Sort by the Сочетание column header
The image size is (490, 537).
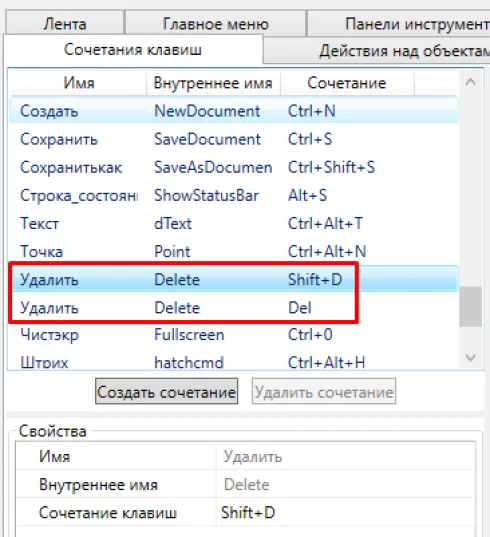(x=347, y=83)
